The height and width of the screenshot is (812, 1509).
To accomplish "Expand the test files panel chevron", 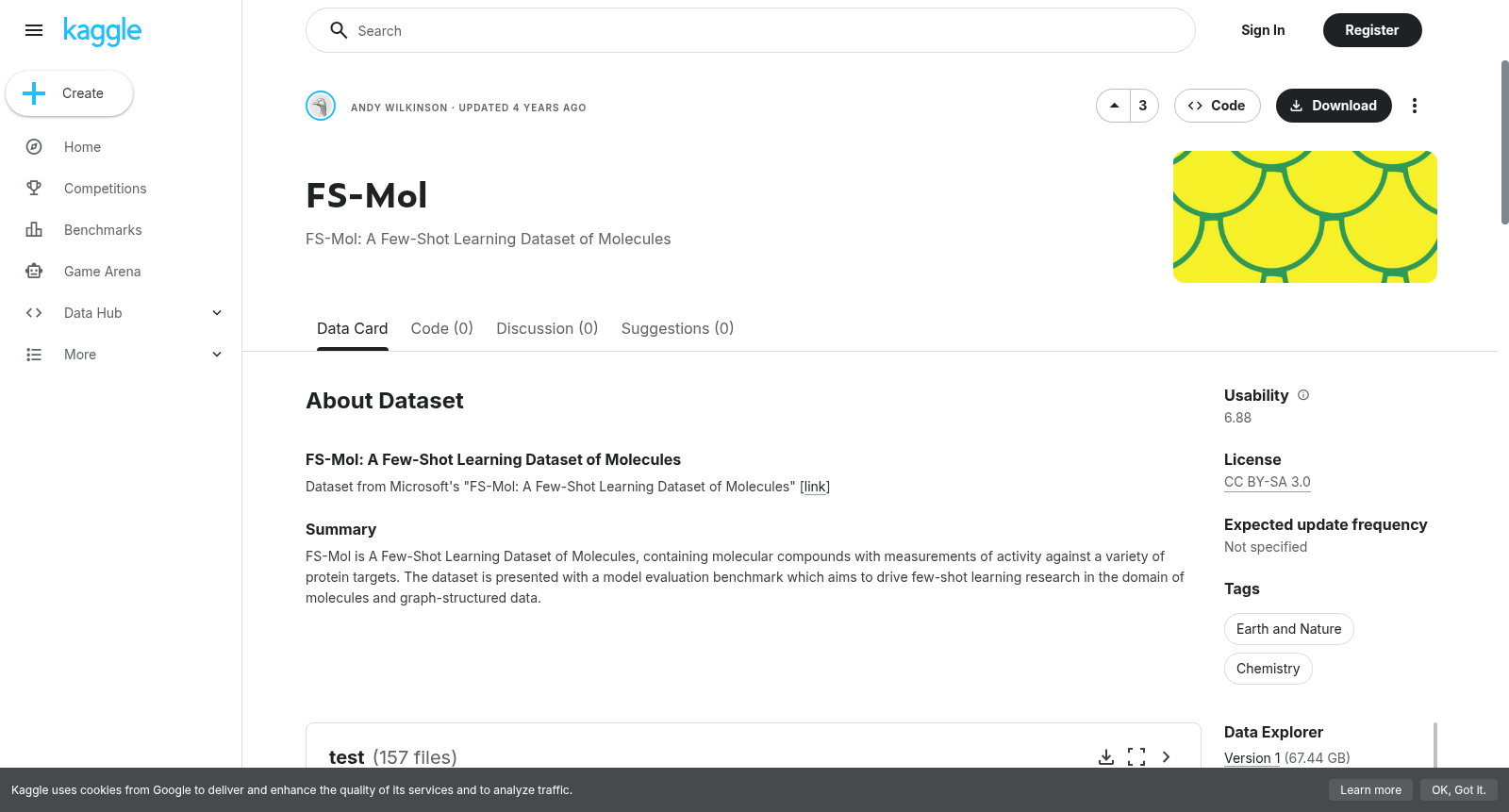I will (1167, 757).
